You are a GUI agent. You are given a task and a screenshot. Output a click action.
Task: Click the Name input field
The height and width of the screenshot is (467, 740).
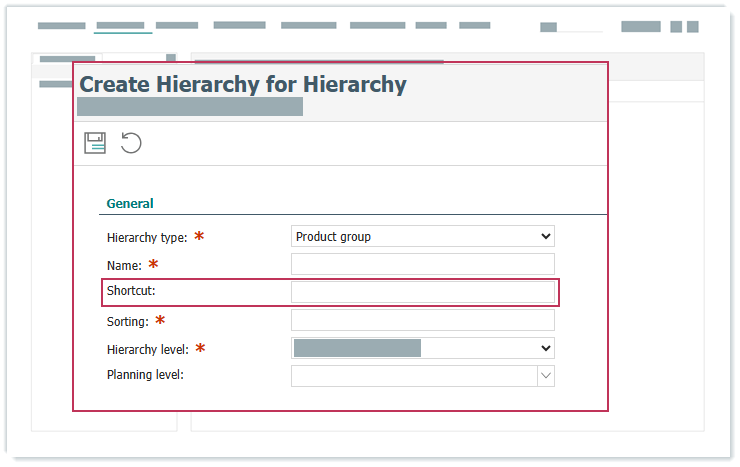tap(422, 264)
